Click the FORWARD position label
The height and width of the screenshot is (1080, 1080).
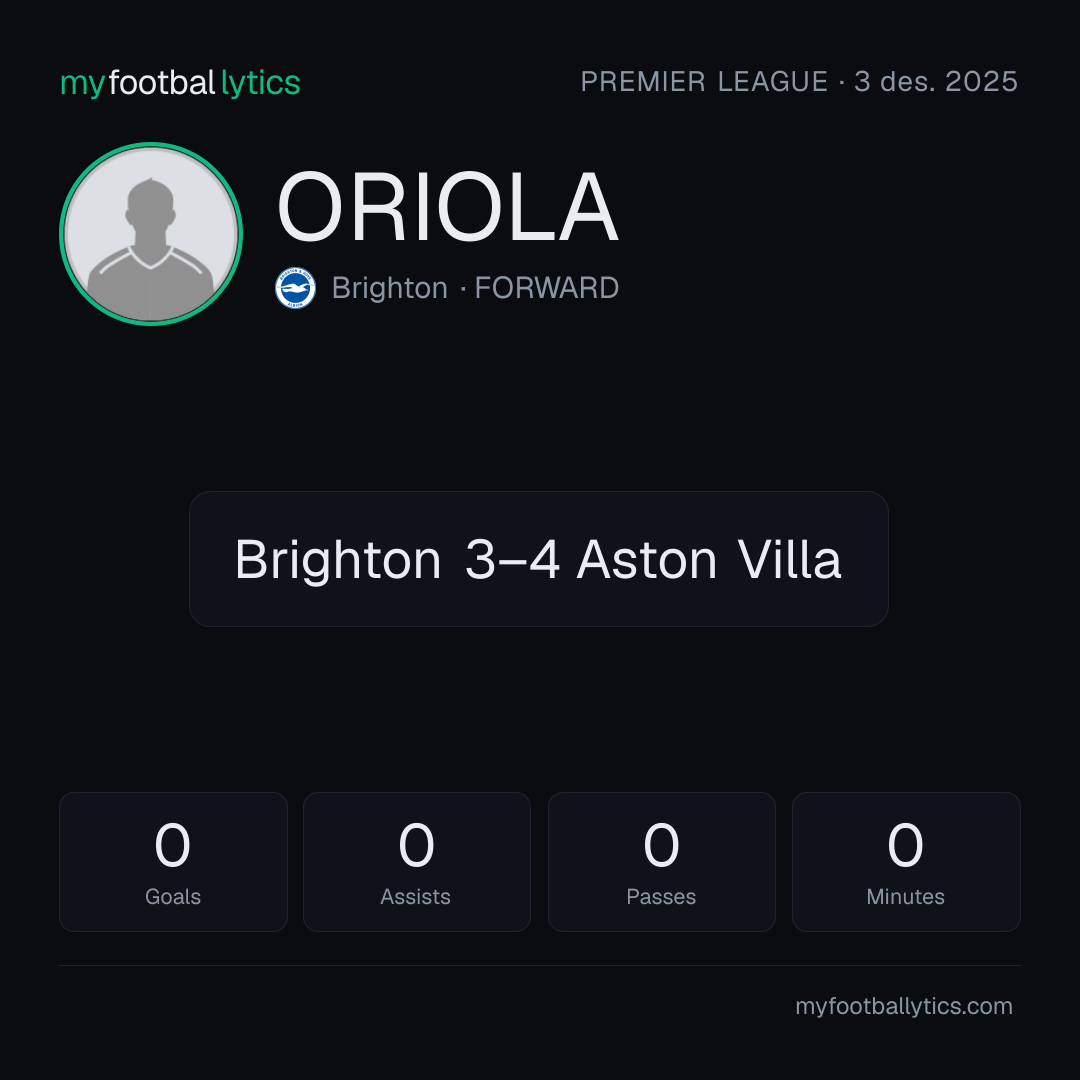pyautogui.click(x=547, y=288)
